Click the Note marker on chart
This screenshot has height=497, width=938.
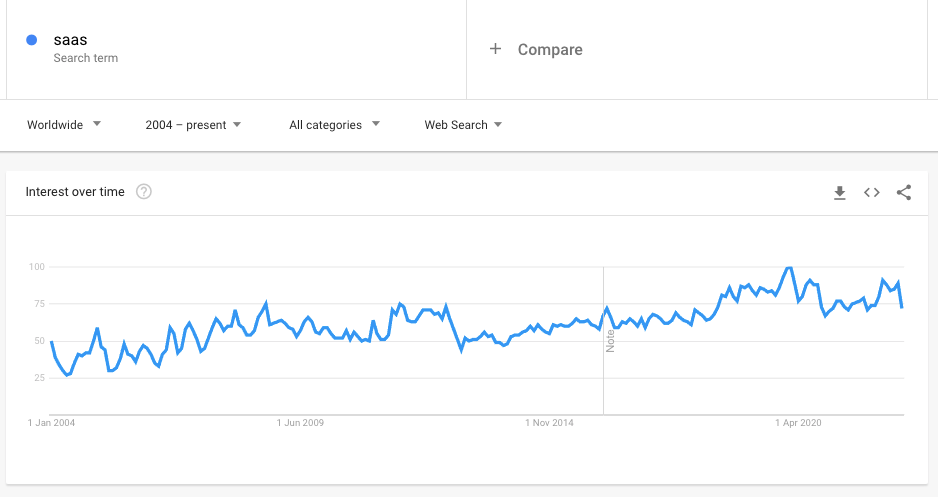610,341
